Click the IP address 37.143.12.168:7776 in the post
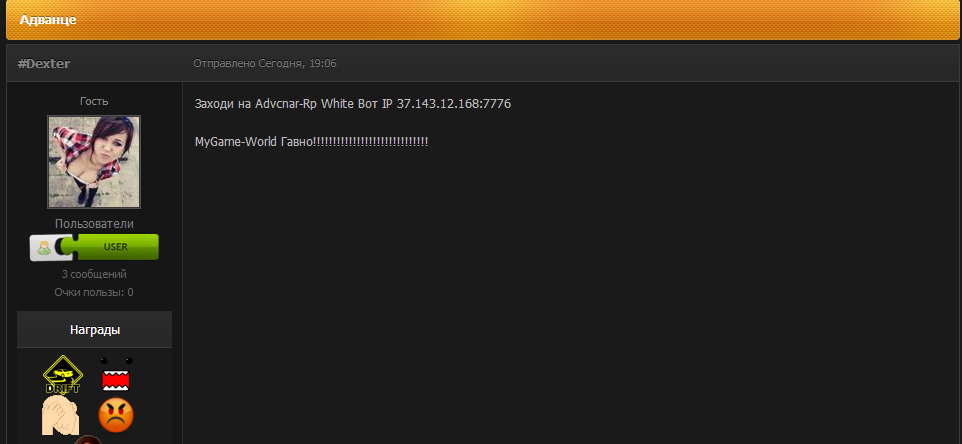Screen dimensions: 962x444 tap(453, 104)
